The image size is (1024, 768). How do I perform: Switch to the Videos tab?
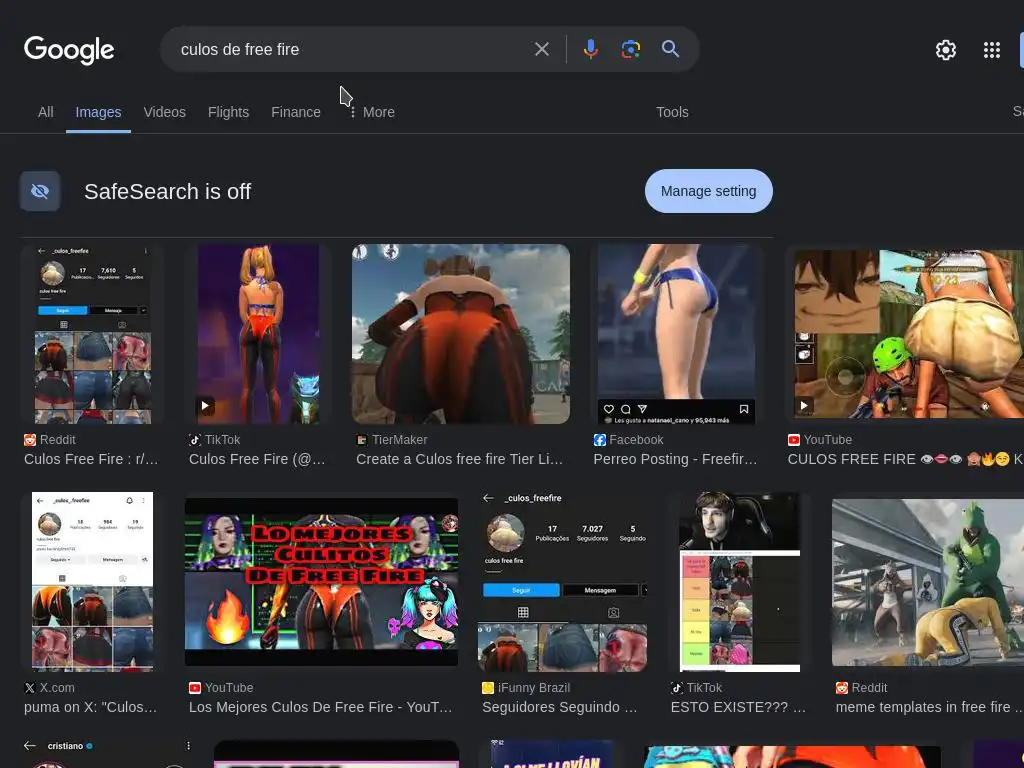click(x=165, y=112)
